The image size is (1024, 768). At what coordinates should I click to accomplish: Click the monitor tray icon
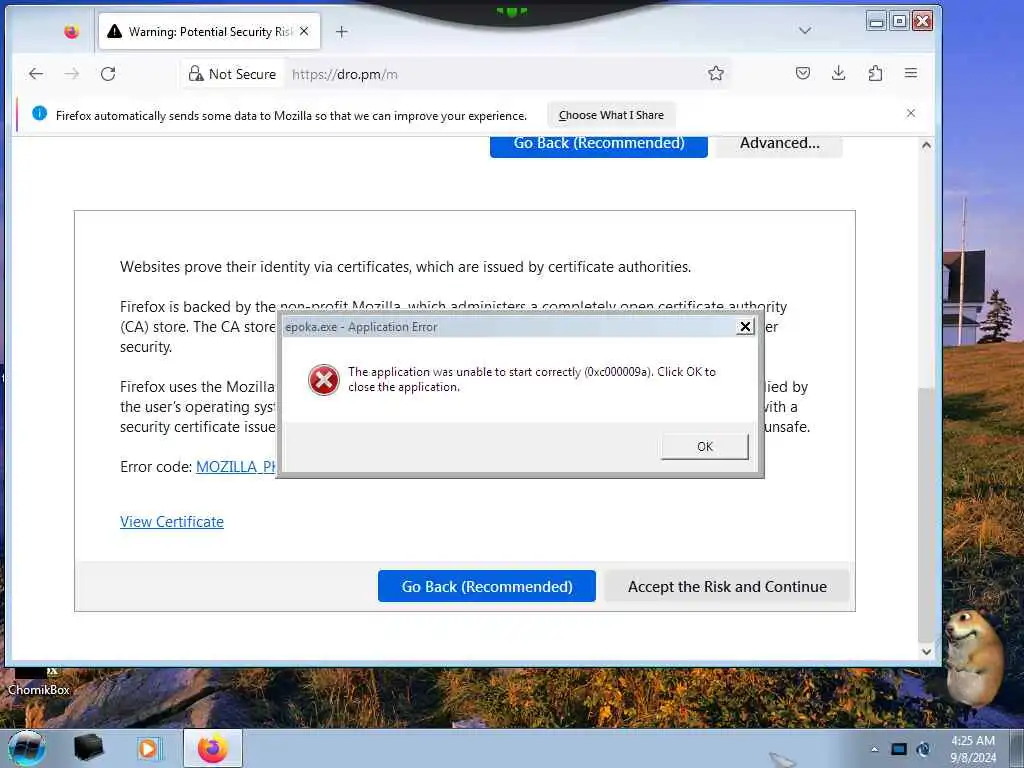coord(899,749)
